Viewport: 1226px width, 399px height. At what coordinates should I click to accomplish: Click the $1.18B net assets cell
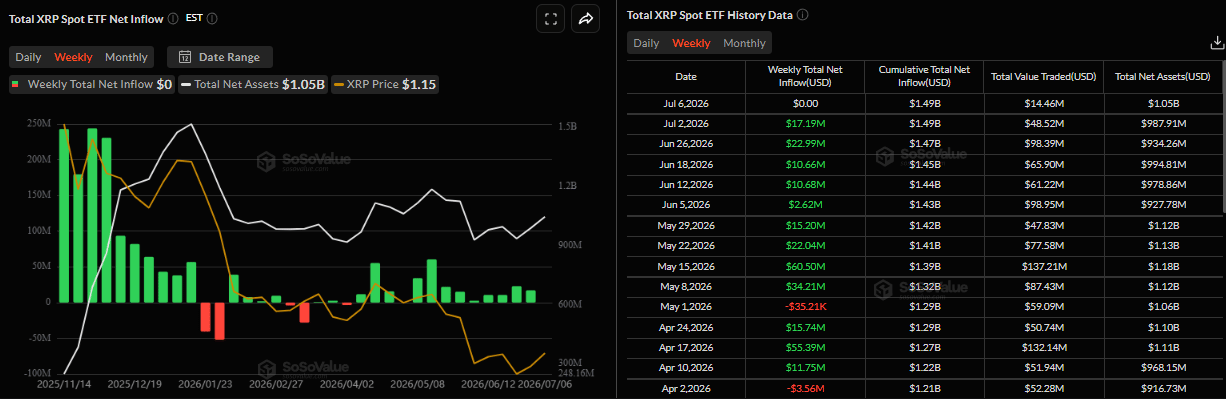pos(1162,267)
